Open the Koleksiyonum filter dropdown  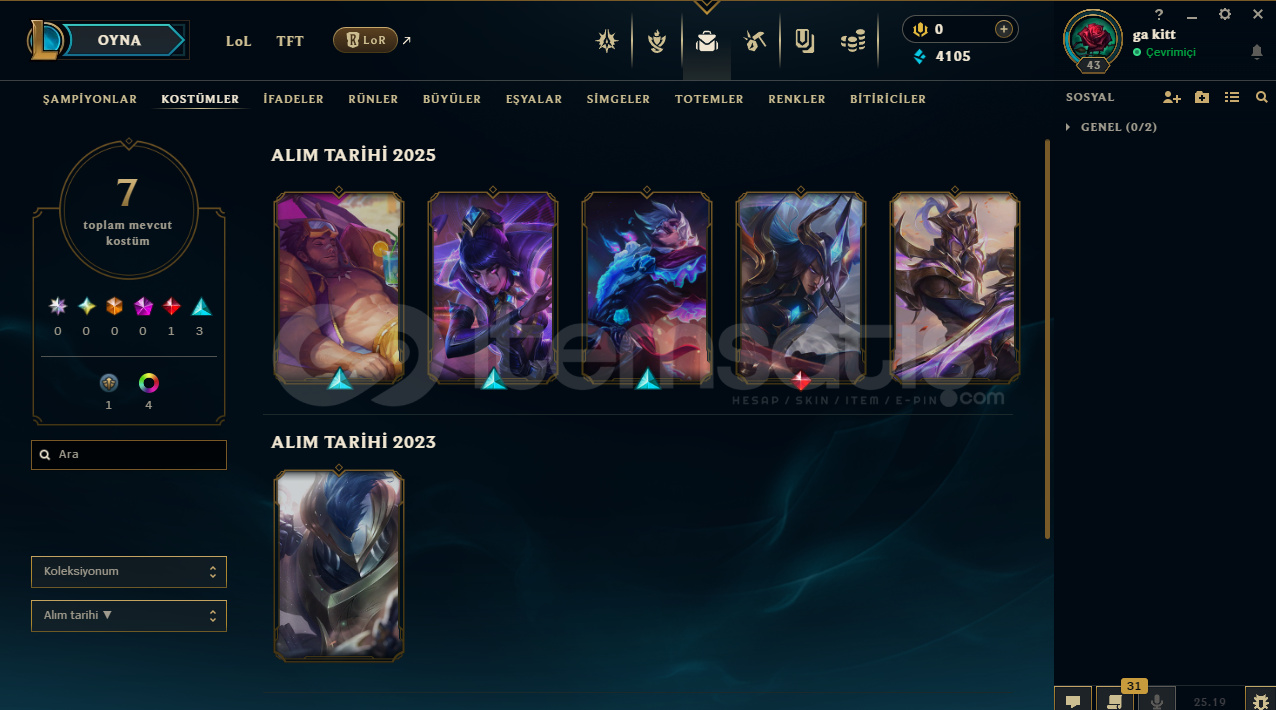point(129,572)
